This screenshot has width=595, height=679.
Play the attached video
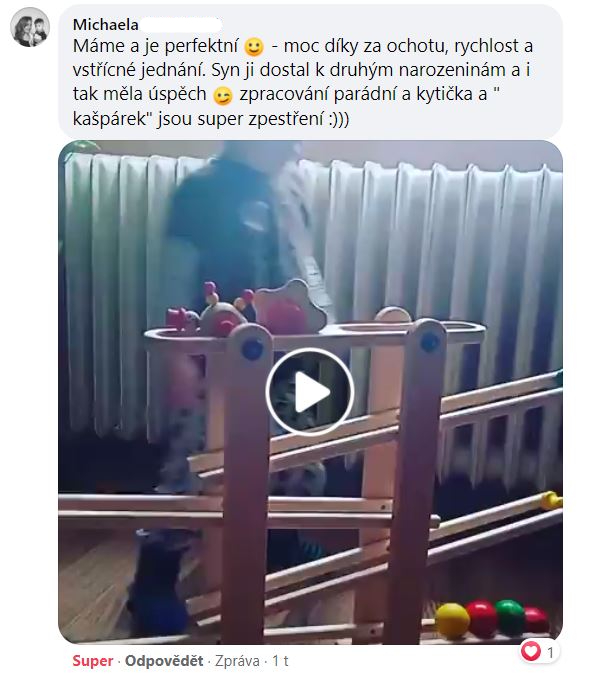coord(310,391)
